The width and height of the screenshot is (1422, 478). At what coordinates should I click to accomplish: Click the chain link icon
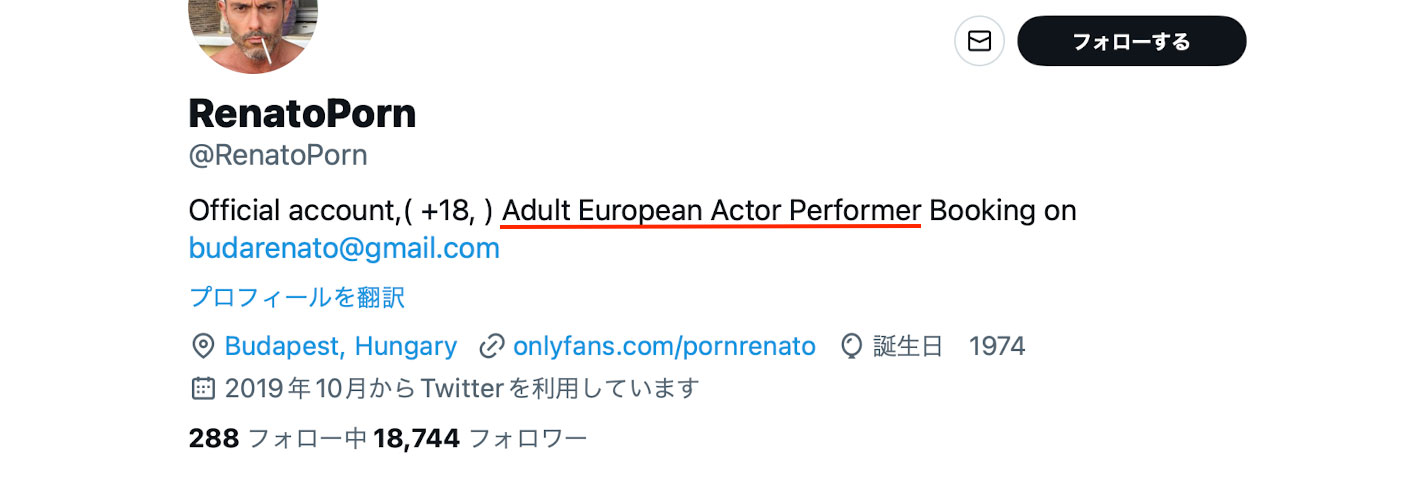point(491,347)
